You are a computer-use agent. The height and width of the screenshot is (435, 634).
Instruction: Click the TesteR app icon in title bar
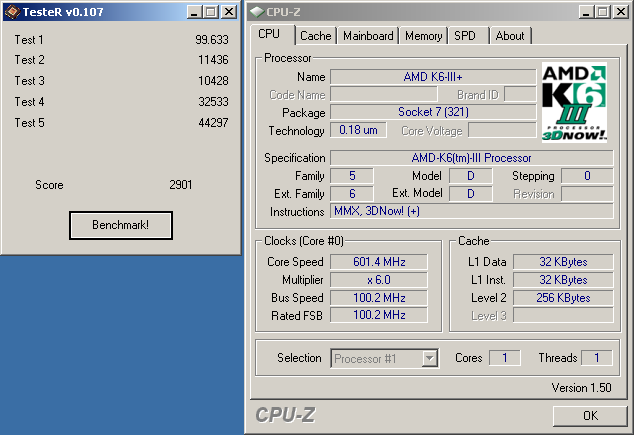click(12, 12)
